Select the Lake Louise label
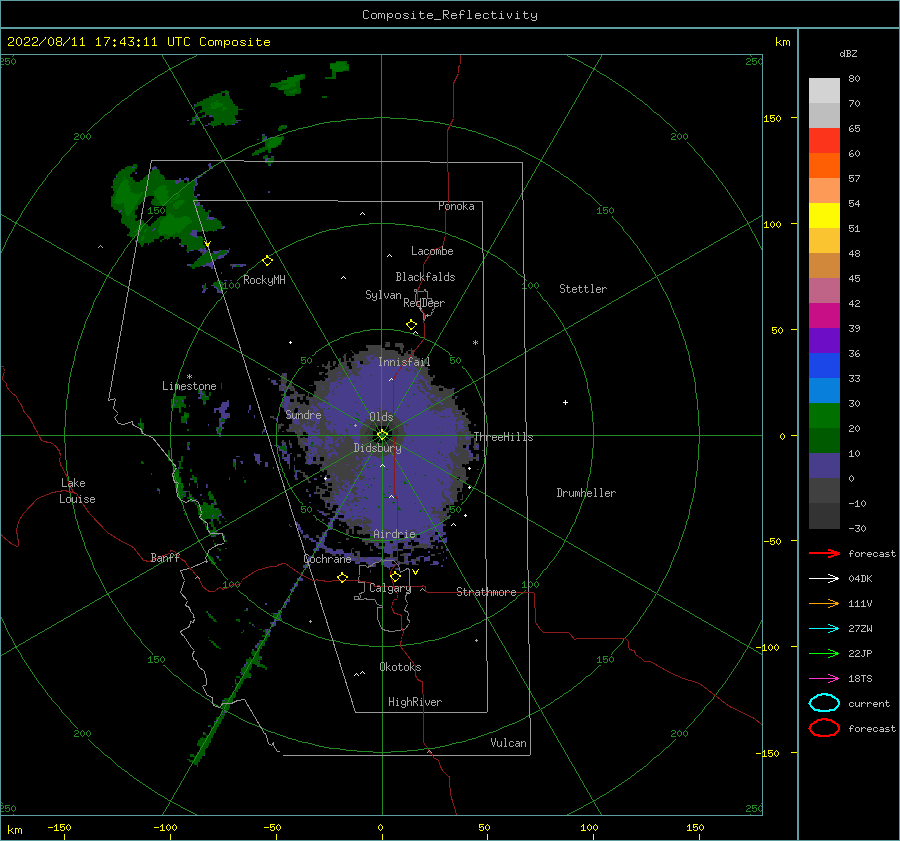Viewport: 900px width, 841px height. pos(77,491)
